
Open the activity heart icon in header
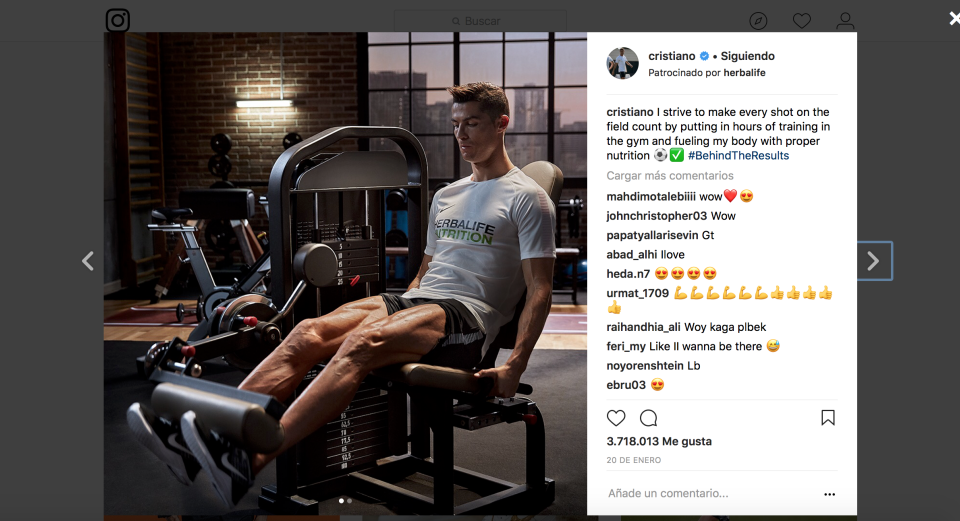pos(801,21)
